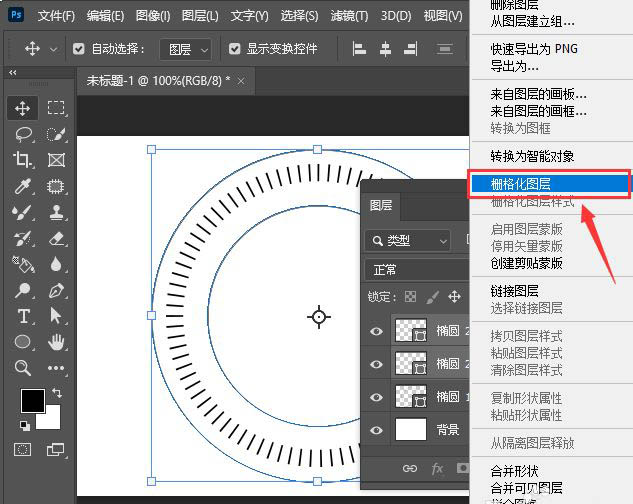Select the Lasso tool
The image size is (633, 504).
pos(23,134)
